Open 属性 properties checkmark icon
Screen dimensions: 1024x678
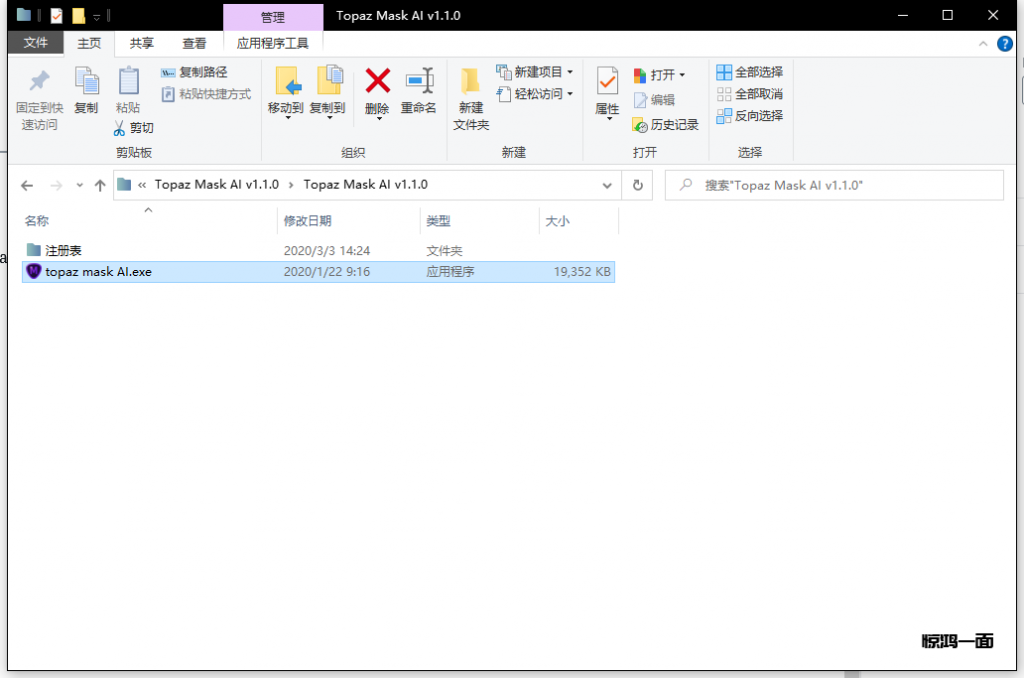pos(607,82)
